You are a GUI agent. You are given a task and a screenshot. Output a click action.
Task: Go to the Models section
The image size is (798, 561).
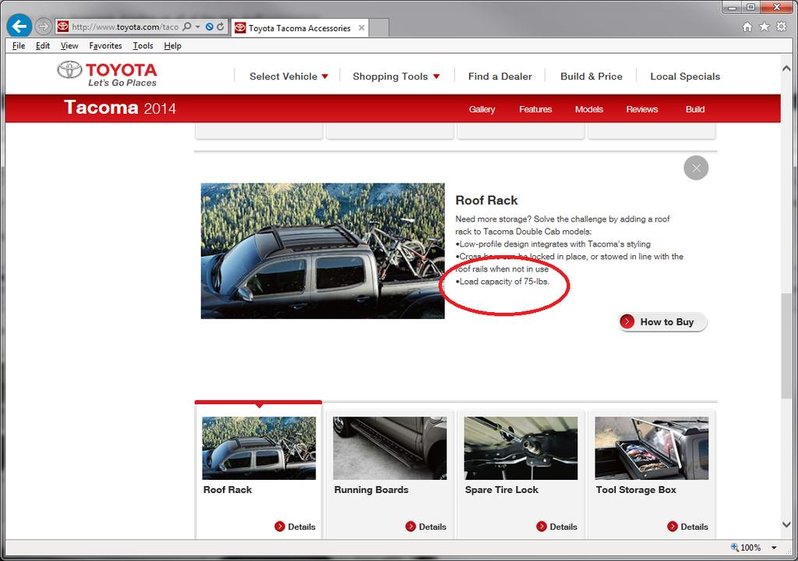[589, 109]
